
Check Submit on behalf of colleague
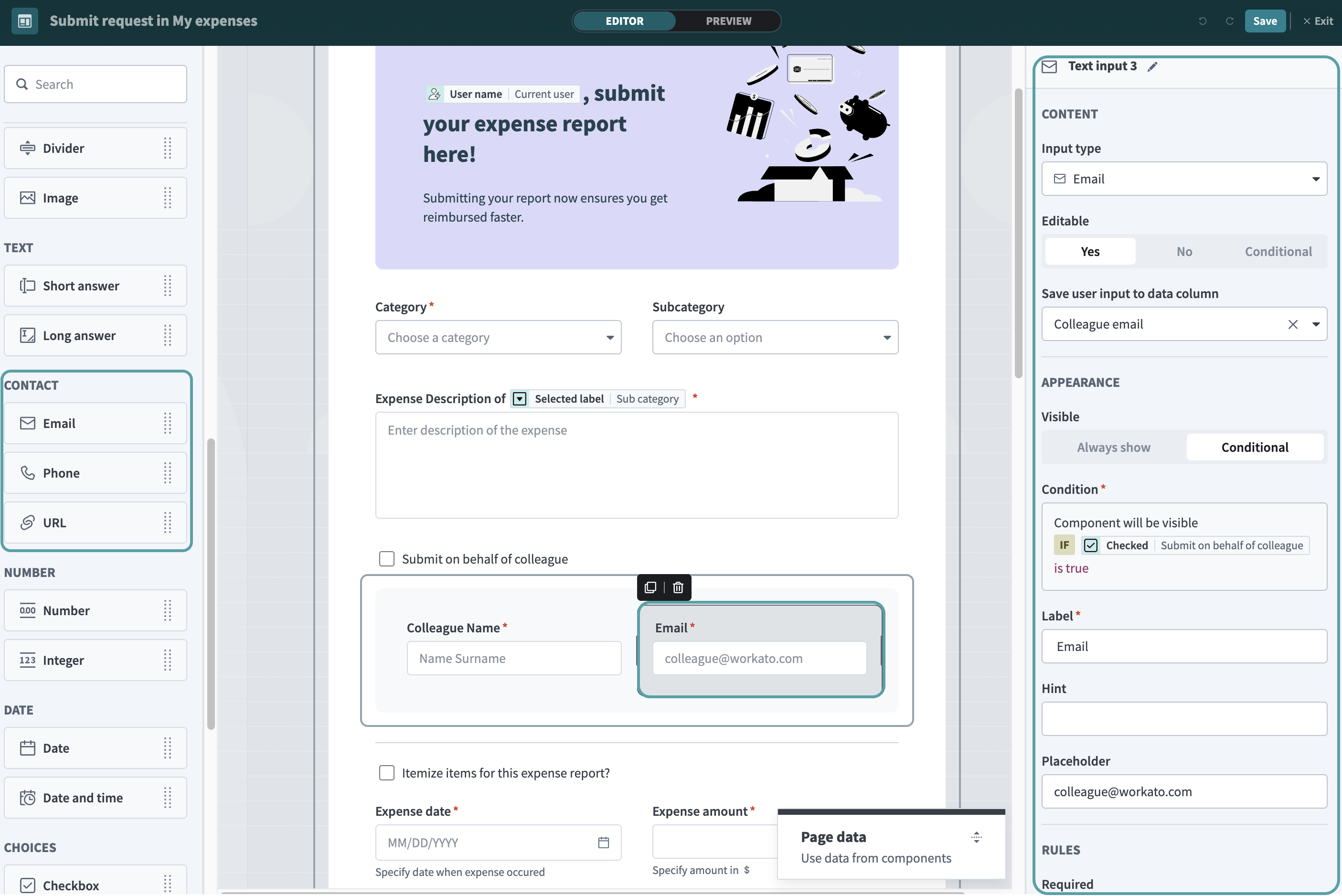pyautogui.click(x=387, y=559)
